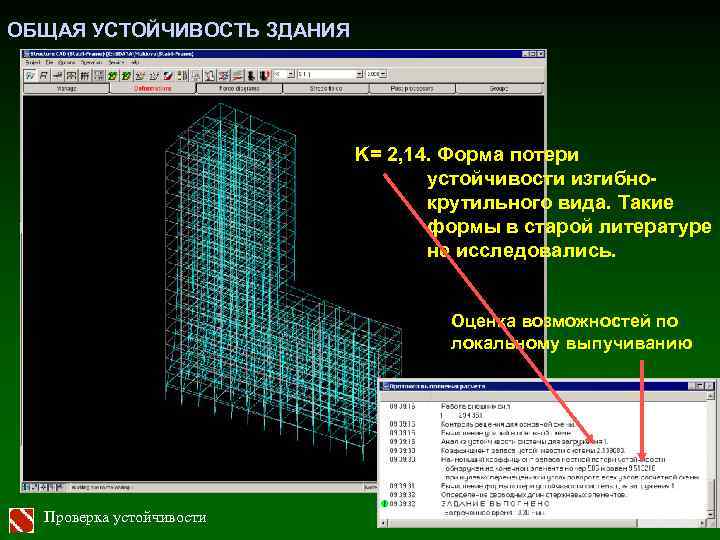This screenshot has height=540, width=720.
Task: Open the Groups tab
Action: pyautogui.click(x=499, y=88)
